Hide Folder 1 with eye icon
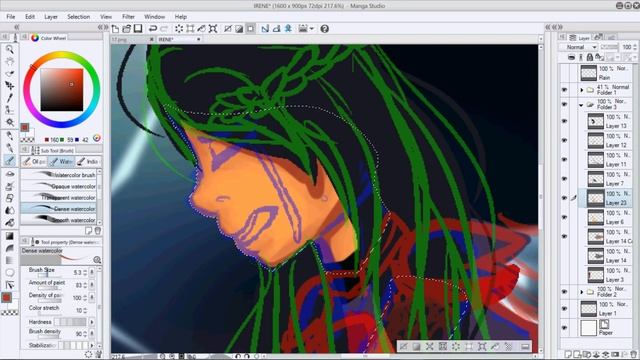The width and height of the screenshot is (640, 360). [x=564, y=89]
